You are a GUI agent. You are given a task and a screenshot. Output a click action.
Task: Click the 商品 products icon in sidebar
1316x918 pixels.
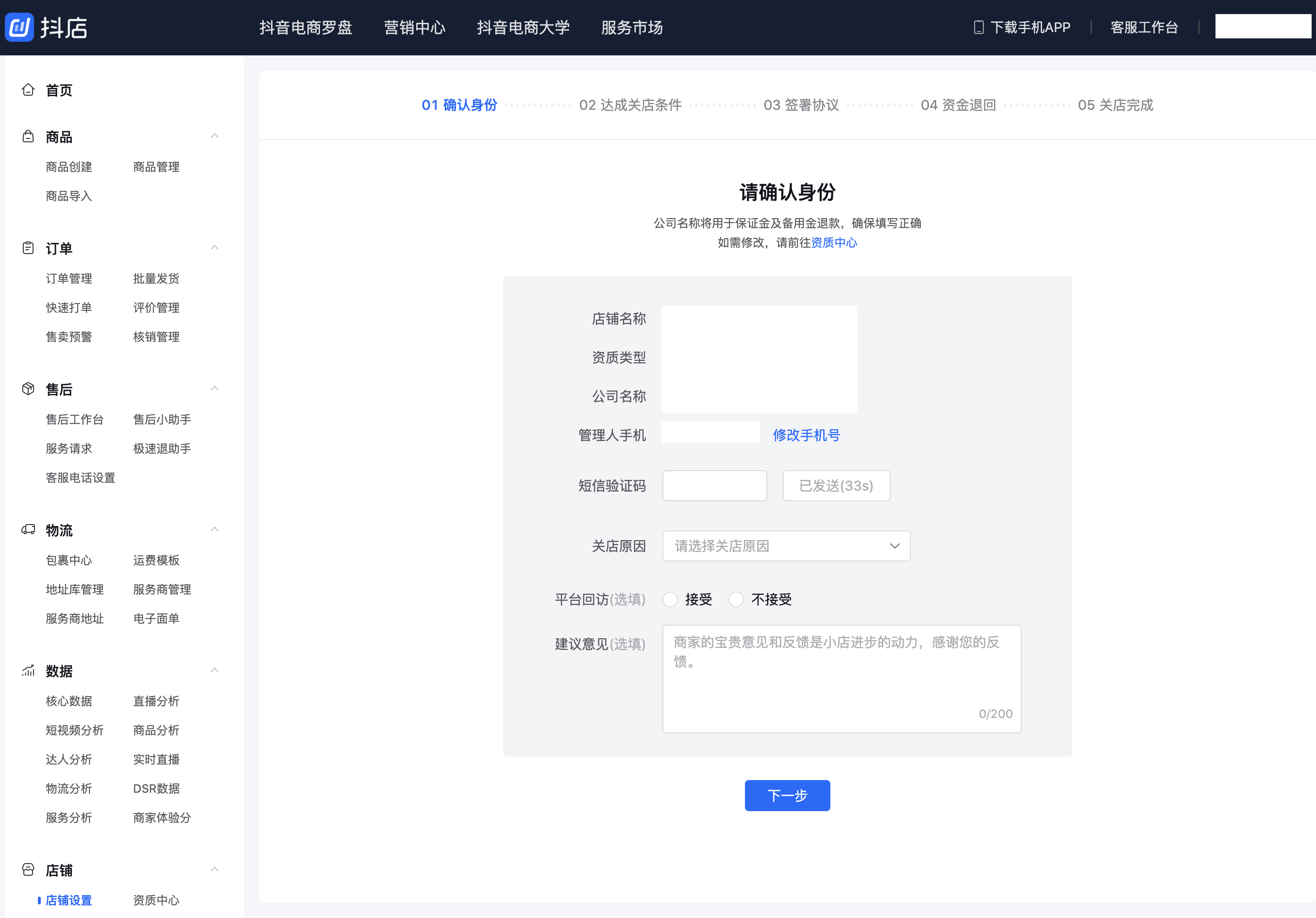coord(28,136)
